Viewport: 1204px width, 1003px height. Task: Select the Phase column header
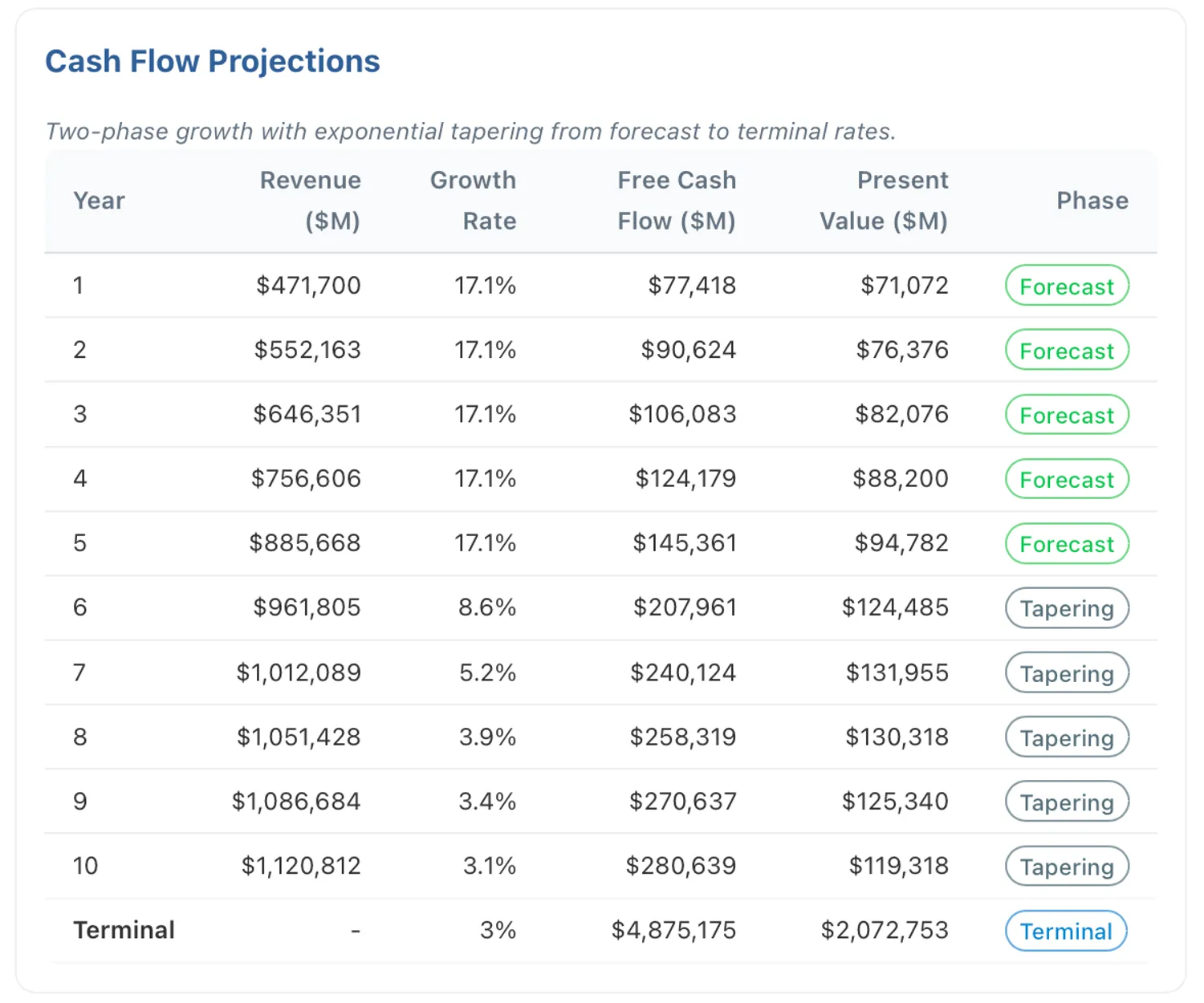[x=1092, y=201]
